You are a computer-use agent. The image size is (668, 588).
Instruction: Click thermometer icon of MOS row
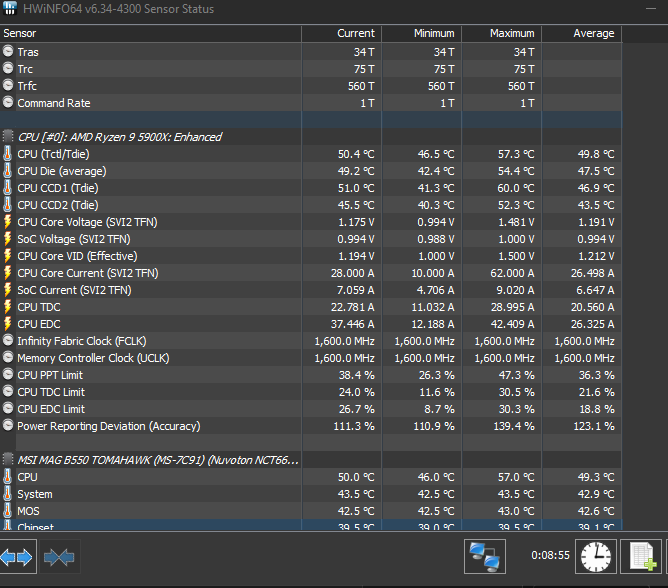pyautogui.click(x=7, y=511)
